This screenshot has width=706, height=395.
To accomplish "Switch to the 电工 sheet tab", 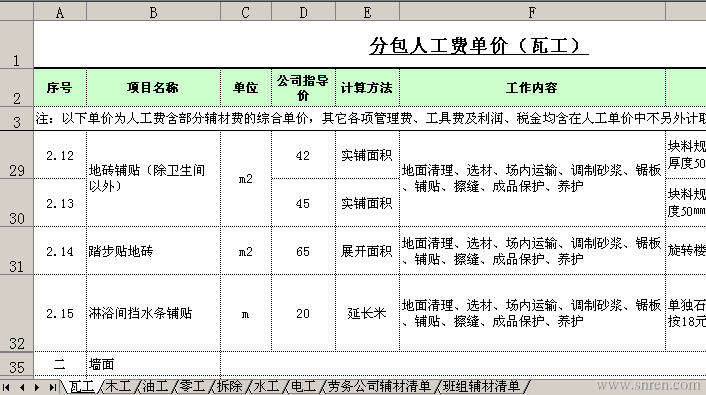I will click(303, 386).
